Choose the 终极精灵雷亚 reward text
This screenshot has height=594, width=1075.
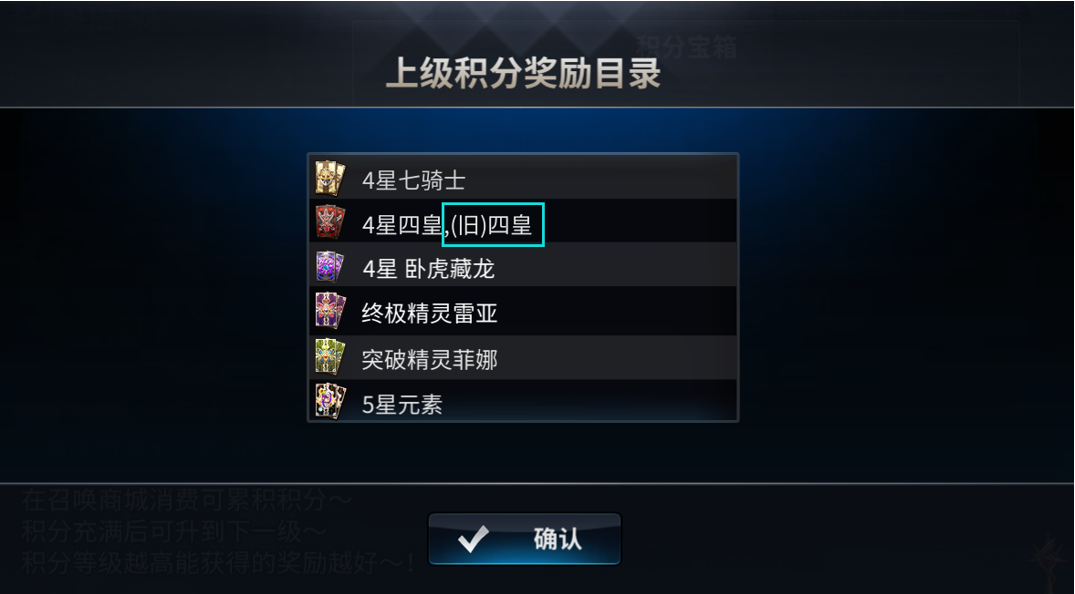point(429,313)
